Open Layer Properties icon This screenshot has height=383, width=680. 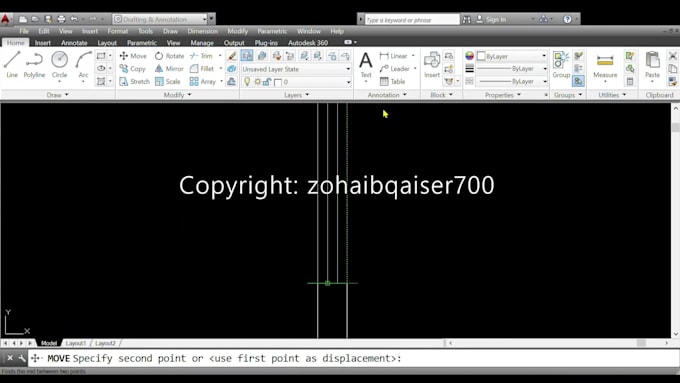pyautogui.click(x=247, y=56)
